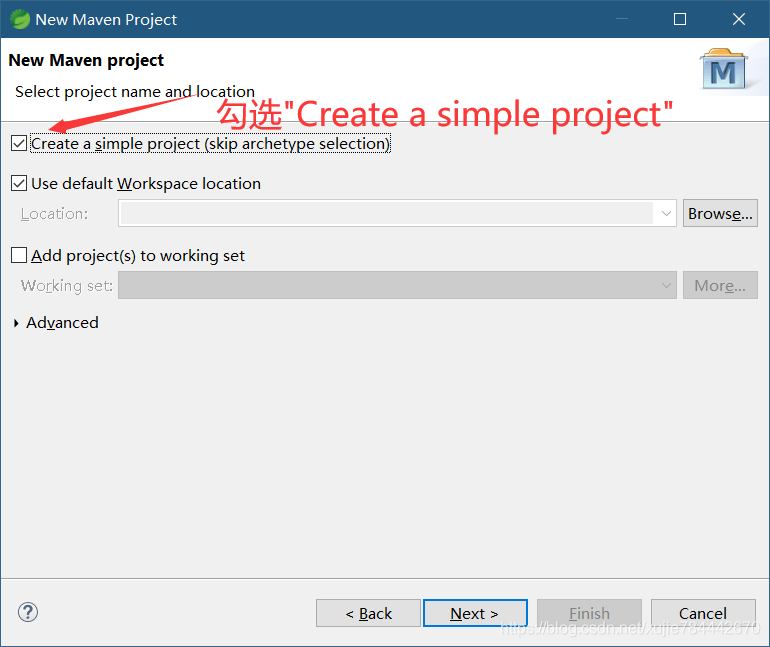
Task: Click the 'Select project name and location' text
Action: coord(135,92)
